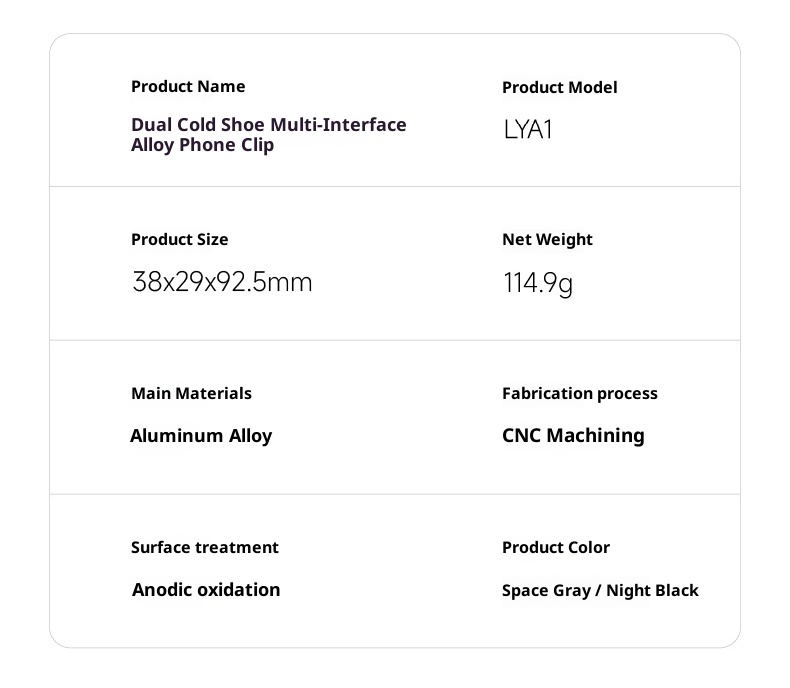Select the LYA1 model number
Screen dimensions: 790x688
528,130
